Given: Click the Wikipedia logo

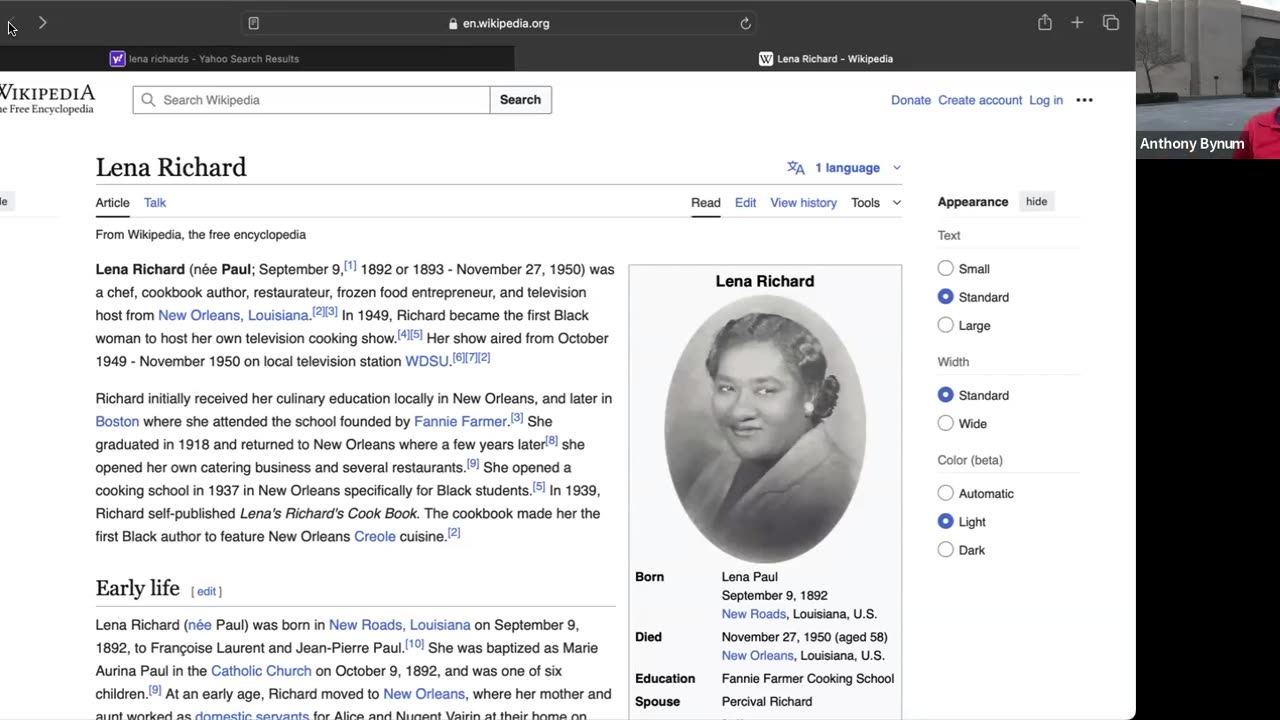Looking at the screenshot, I should point(47,99).
